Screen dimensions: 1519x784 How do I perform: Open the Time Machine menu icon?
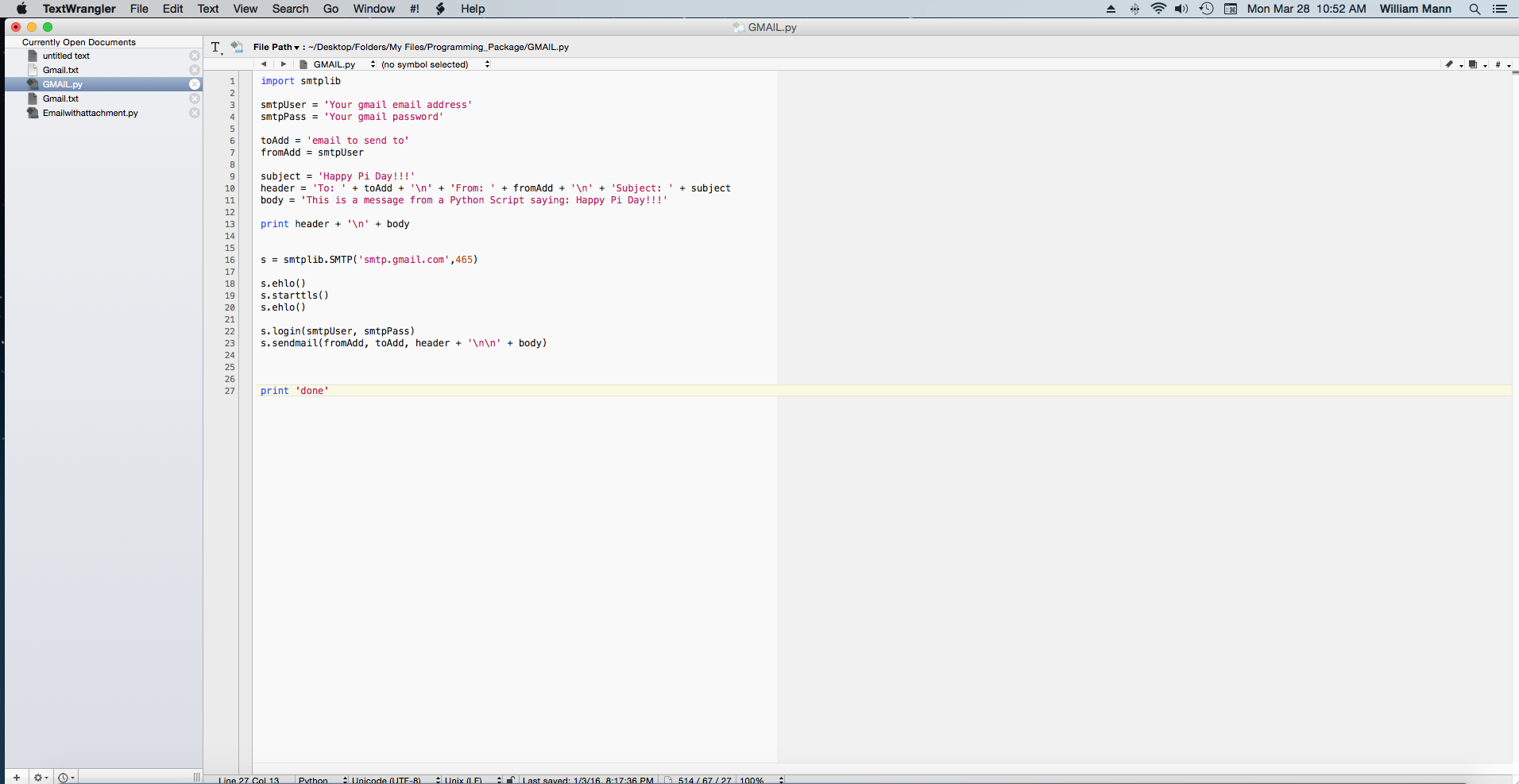click(1206, 9)
